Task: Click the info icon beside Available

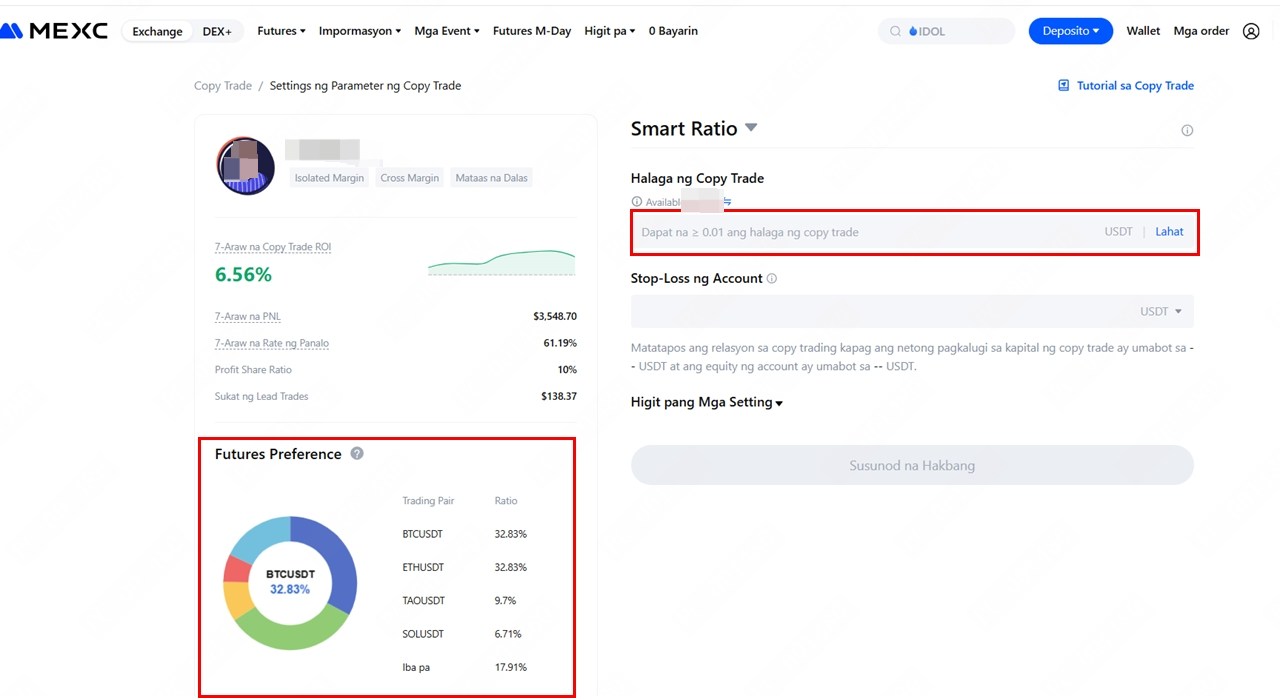Action: point(637,202)
